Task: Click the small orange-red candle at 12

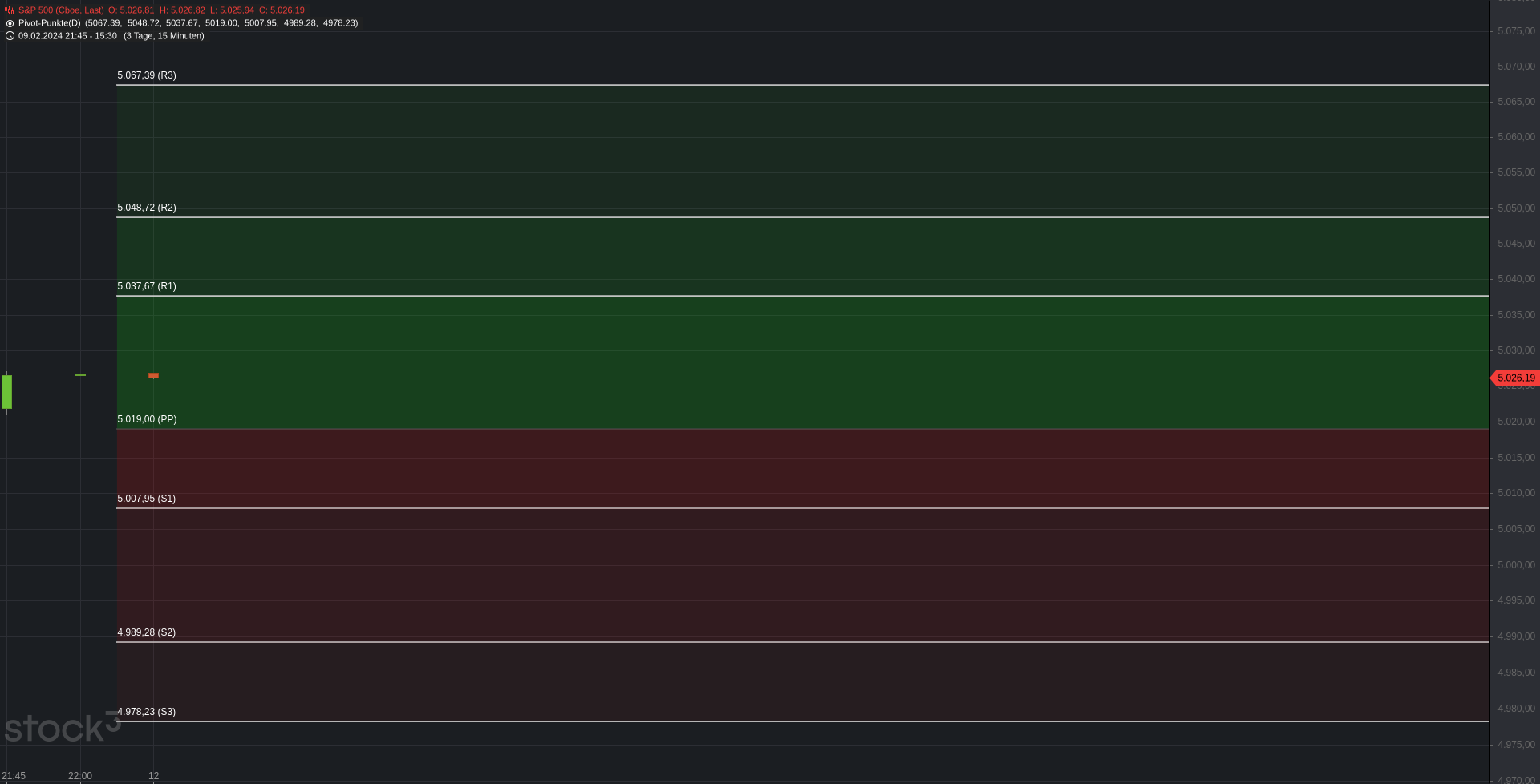Action: pos(153,375)
